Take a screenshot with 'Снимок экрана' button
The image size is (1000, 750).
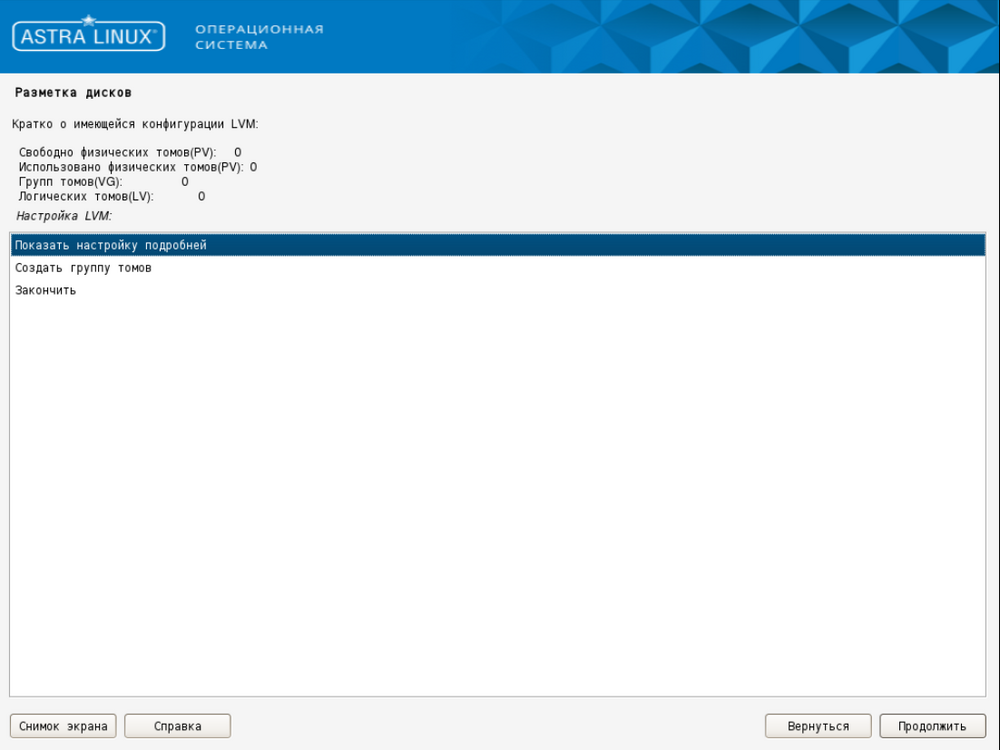(x=63, y=726)
